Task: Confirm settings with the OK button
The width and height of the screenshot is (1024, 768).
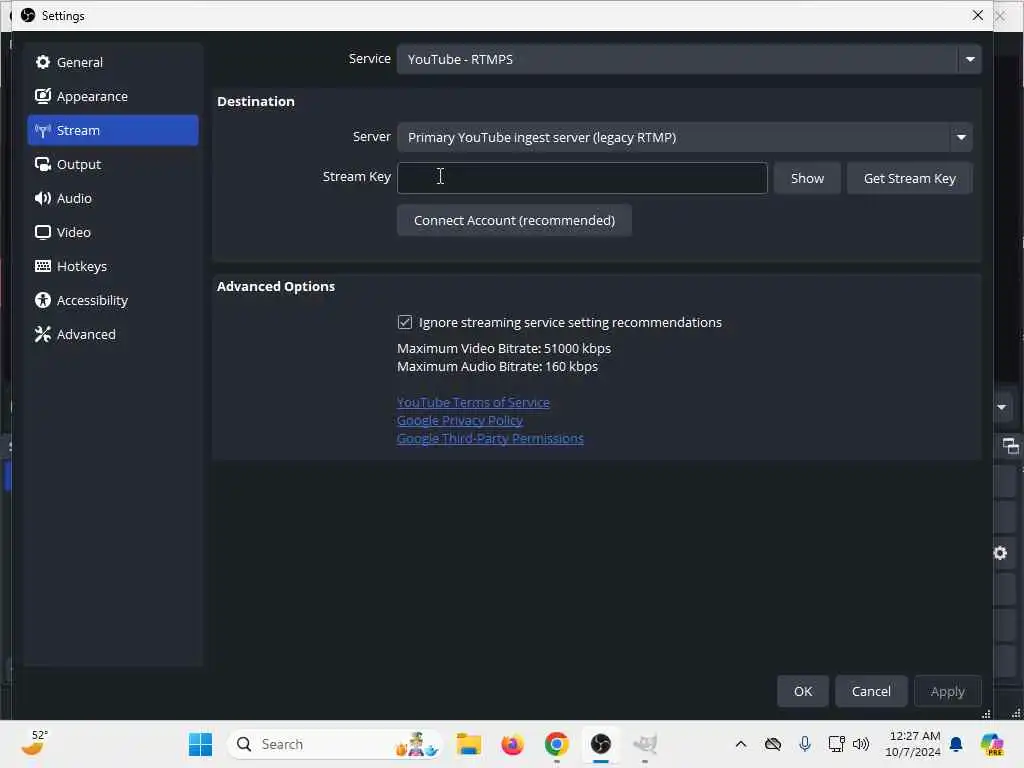Action: point(803,691)
